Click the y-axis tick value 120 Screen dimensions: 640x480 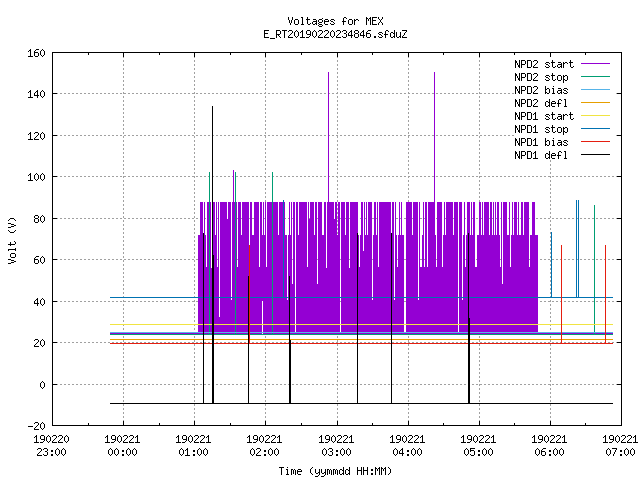click(x=36, y=136)
